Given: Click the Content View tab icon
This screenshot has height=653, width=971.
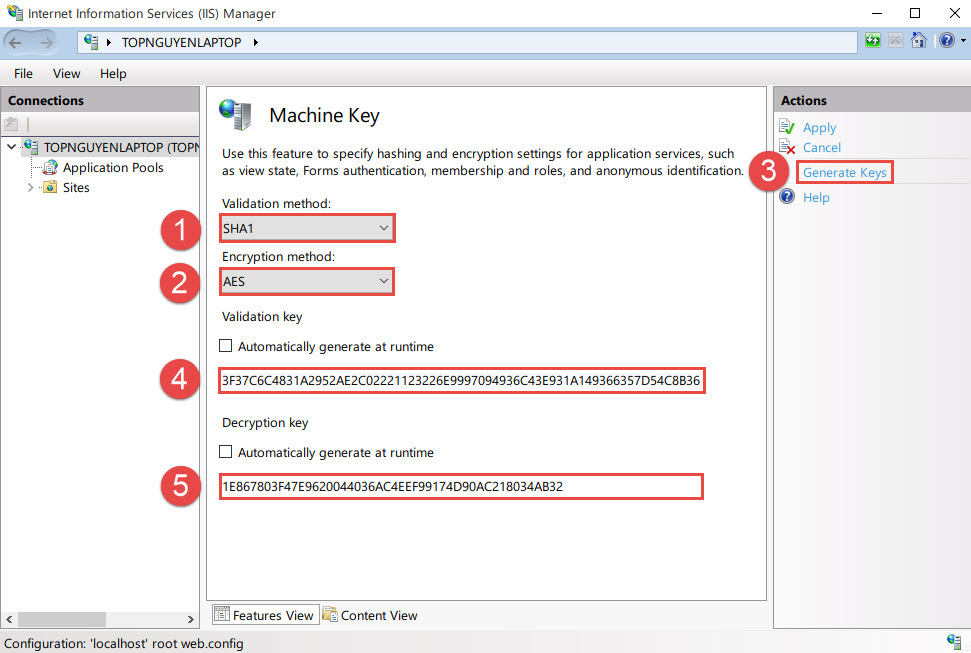Looking at the screenshot, I should 330,615.
